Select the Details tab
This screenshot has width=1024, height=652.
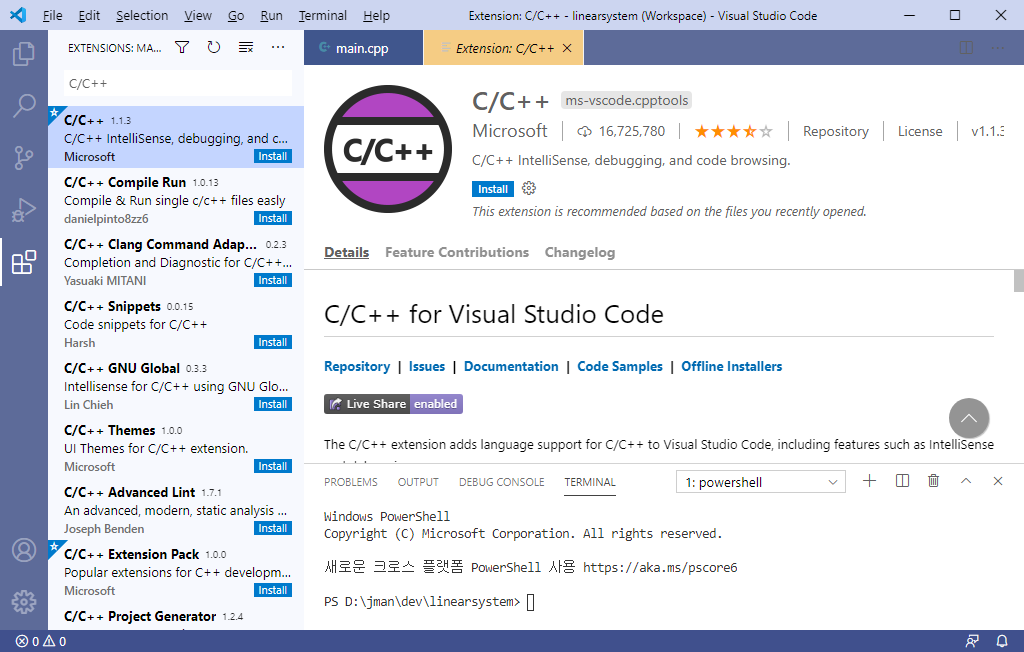coord(346,252)
